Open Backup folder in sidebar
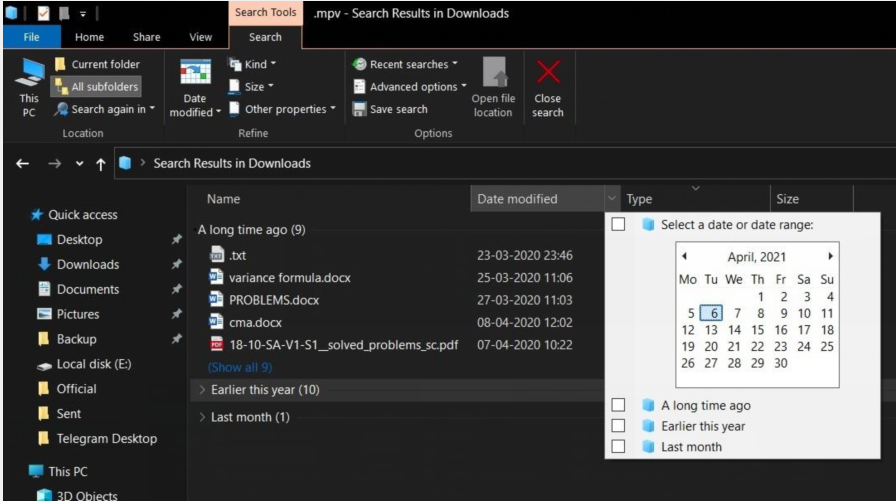896x501 pixels. (67, 339)
